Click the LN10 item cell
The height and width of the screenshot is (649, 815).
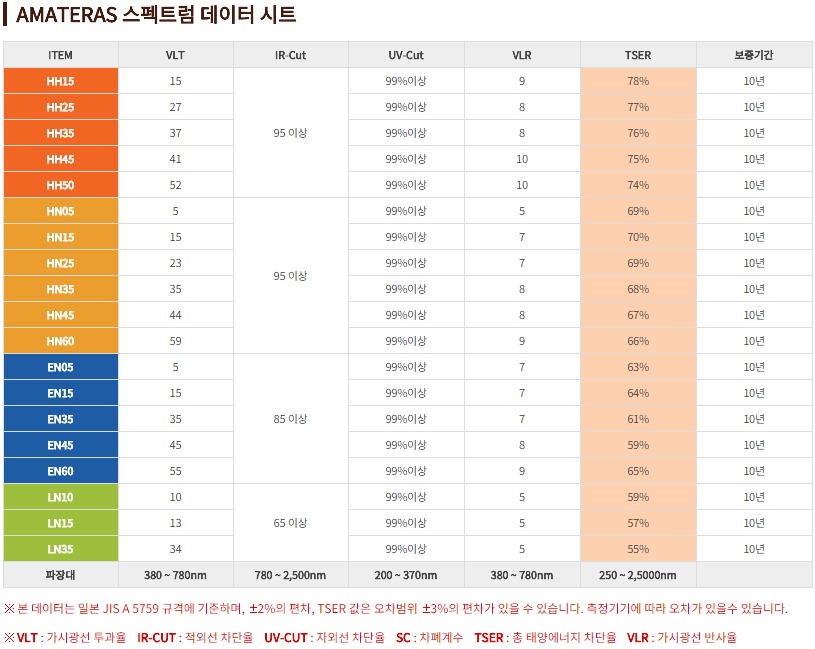[61, 497]
